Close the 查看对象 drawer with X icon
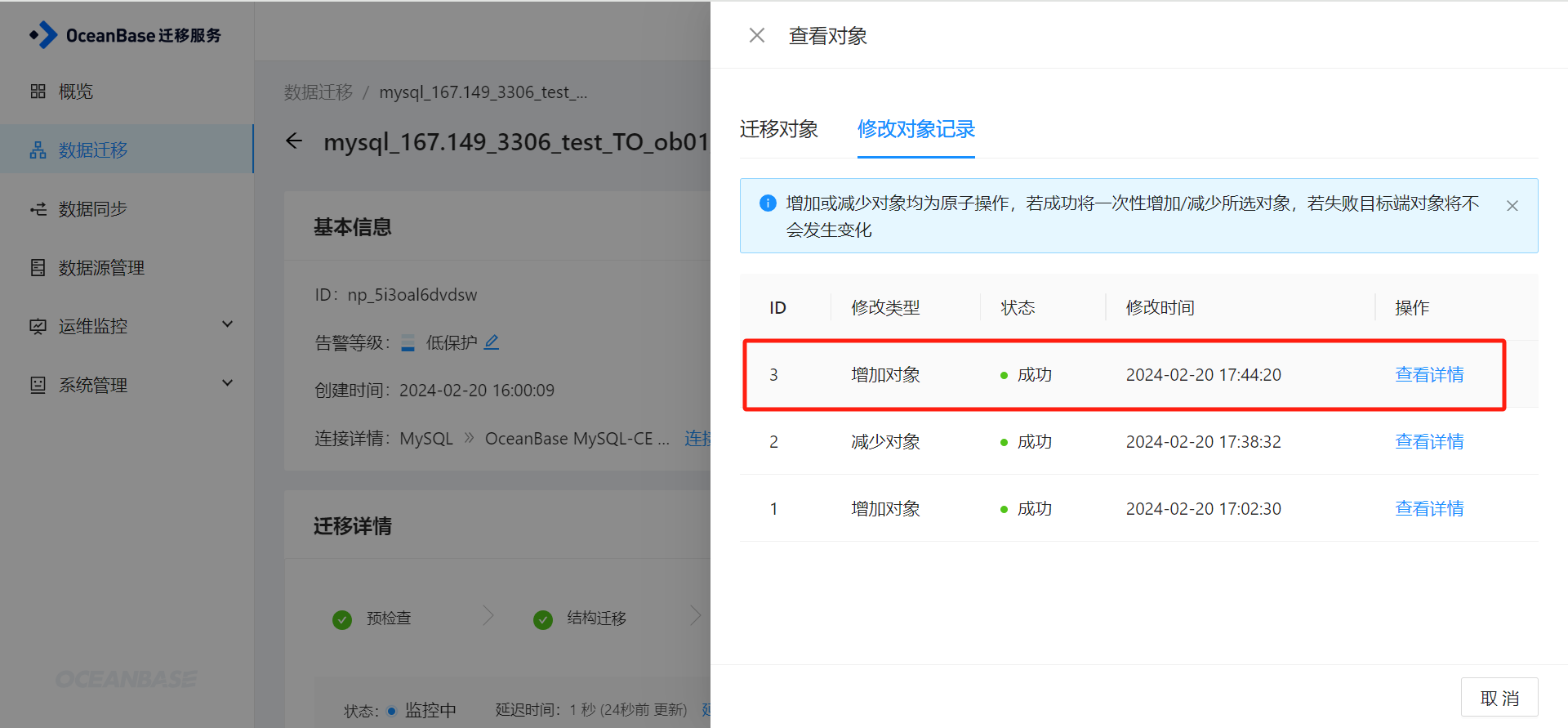This screenshot has width=1568, height=728. click(757, 35)
